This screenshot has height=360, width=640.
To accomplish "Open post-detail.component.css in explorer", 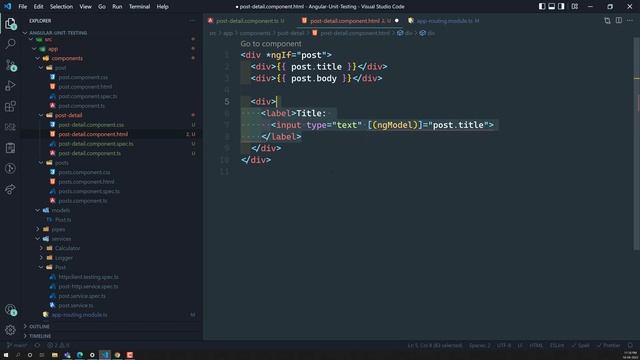I will [x=91, y=124].
